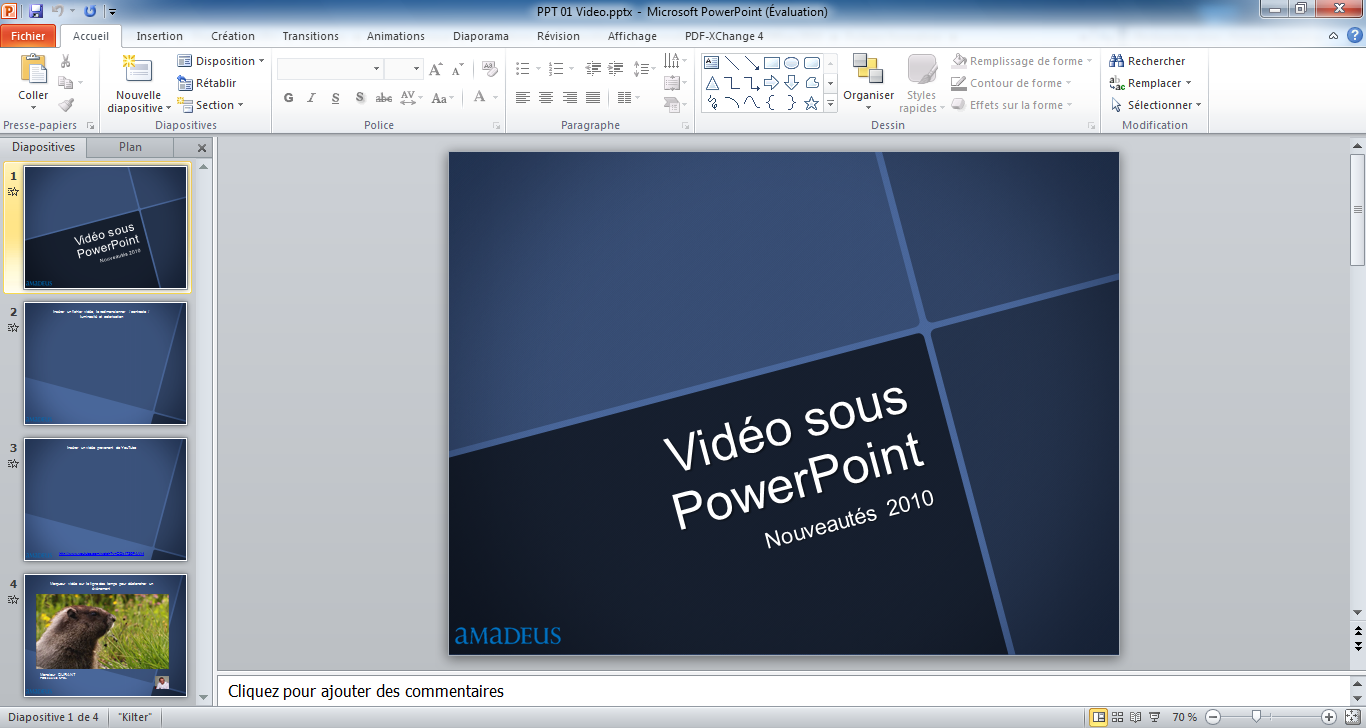1366x728 pixels.
Task: Select the rectangle shape in gallery
Action: [771, 62]
